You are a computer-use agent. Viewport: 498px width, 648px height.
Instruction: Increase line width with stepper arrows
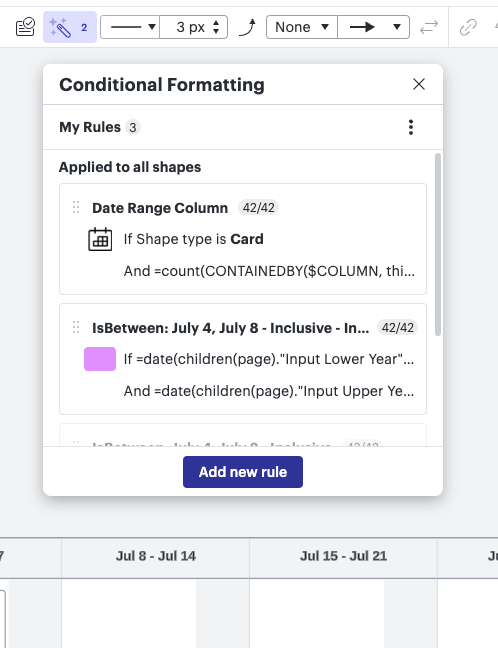[216, 23]
